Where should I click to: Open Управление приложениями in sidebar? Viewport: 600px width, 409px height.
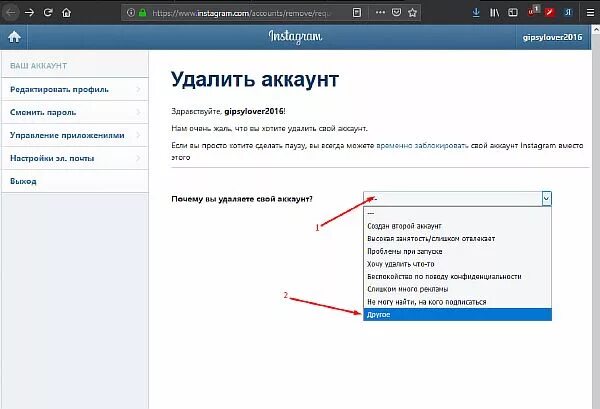(75, 135)
